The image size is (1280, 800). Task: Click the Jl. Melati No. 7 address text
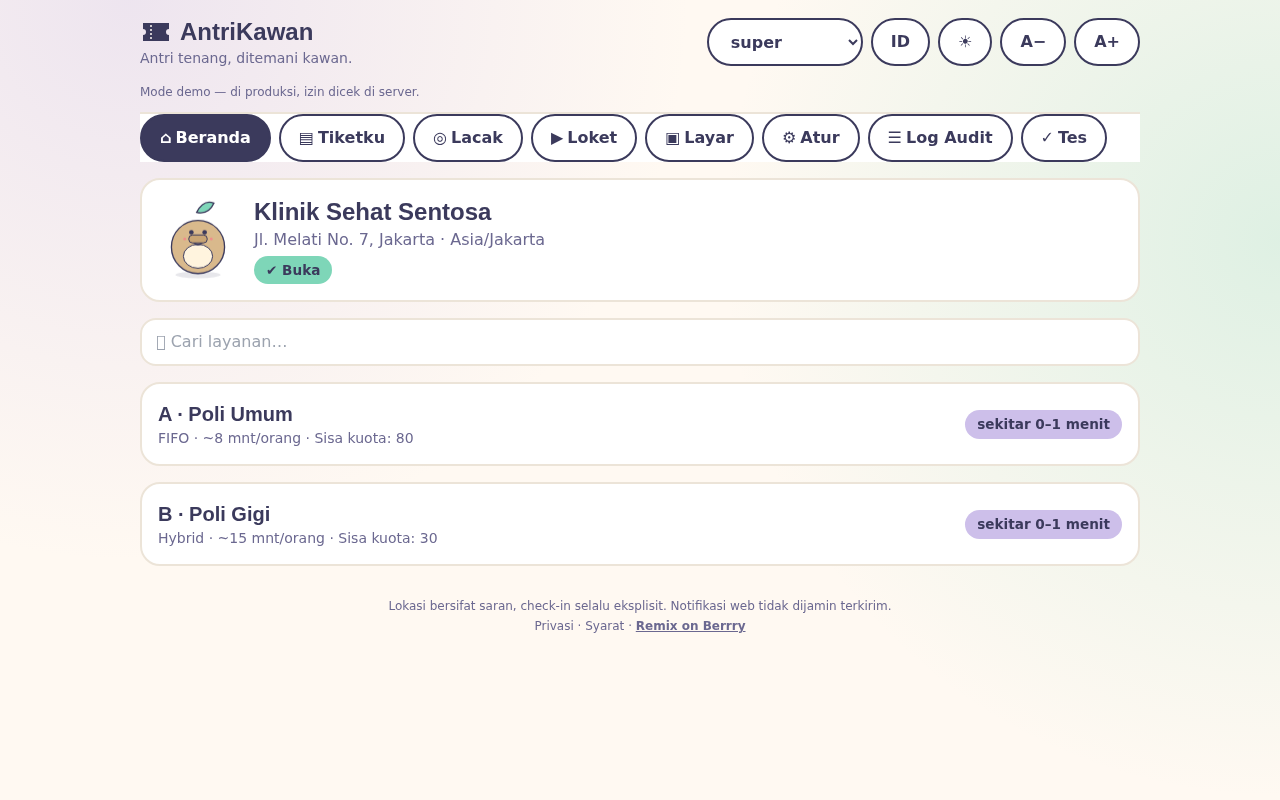tap(399, 240)
